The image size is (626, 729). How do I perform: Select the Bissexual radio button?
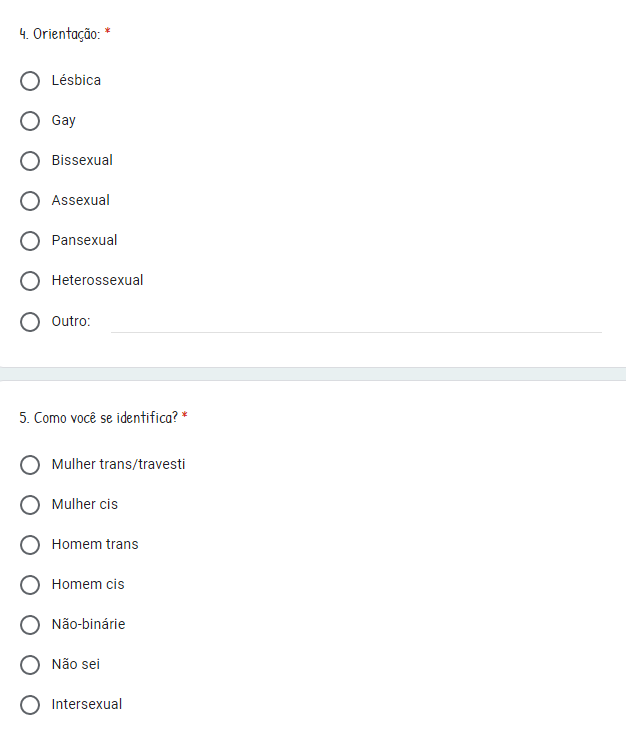point(30,160)
